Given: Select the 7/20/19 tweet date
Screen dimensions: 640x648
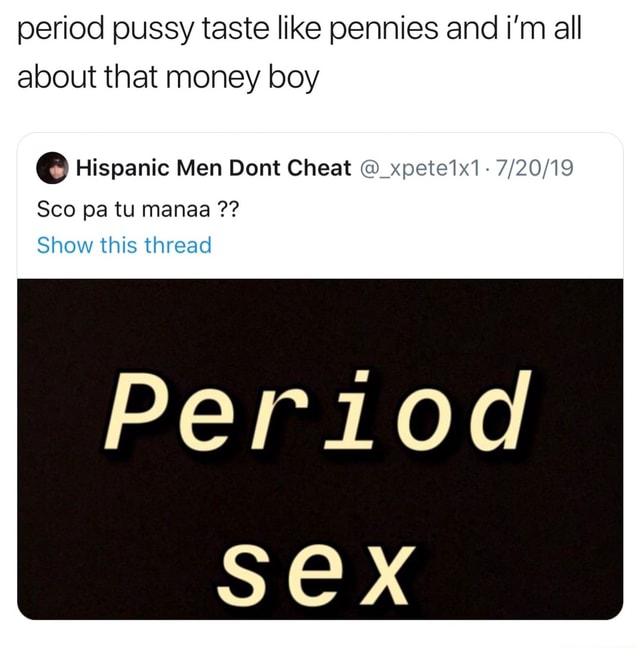Looking at the screenshot, I should click(534, 168).
